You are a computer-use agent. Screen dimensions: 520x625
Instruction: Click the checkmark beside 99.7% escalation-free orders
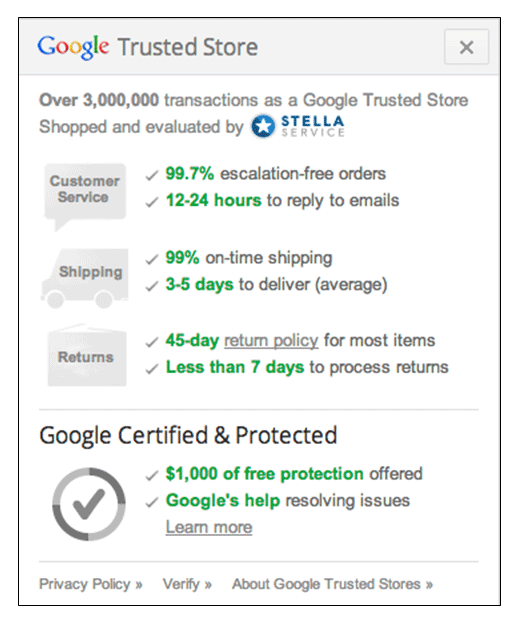pyautogui.click(x=152, y=175)
